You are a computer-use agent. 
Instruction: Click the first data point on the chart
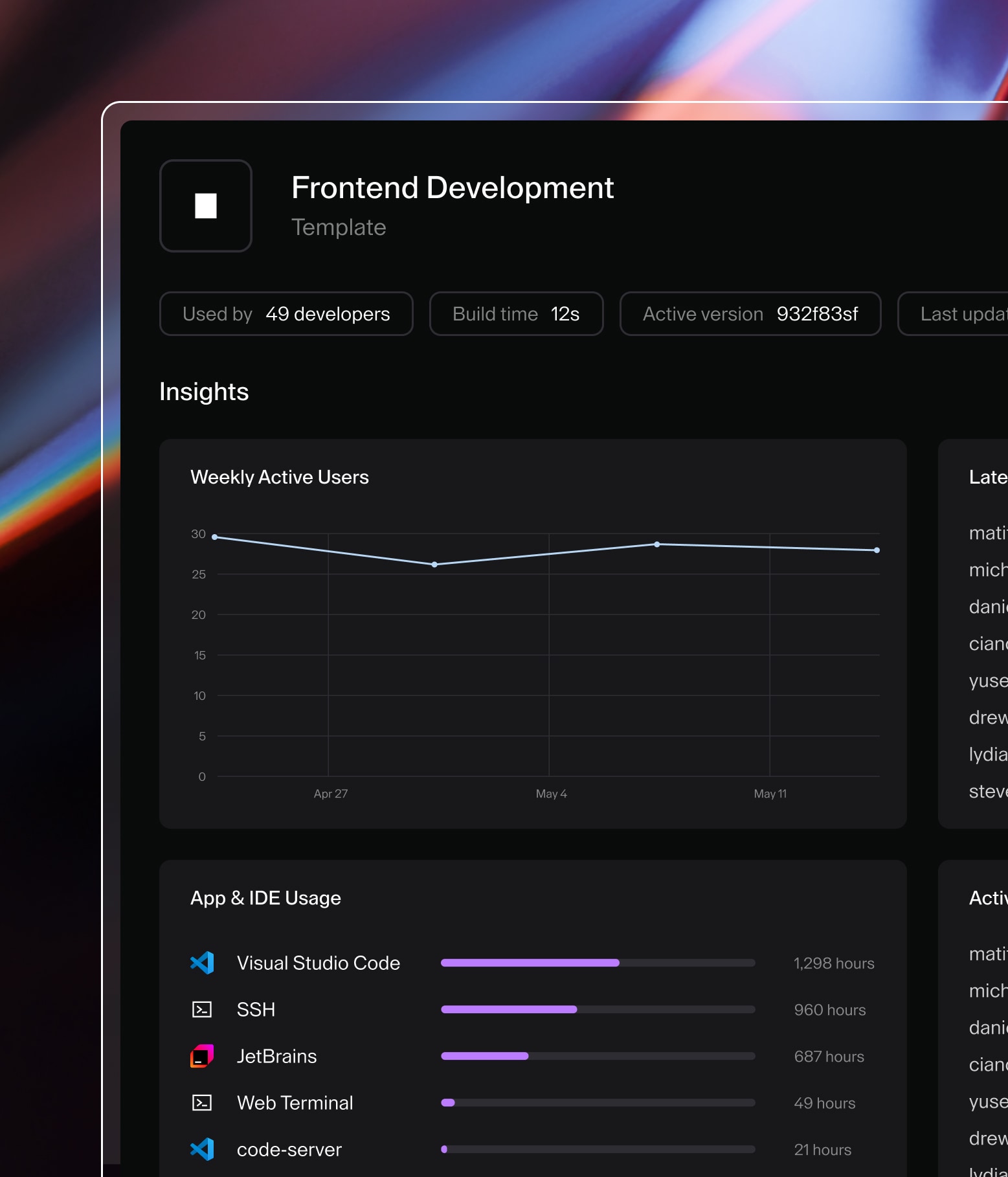click(x=215, y=537)
